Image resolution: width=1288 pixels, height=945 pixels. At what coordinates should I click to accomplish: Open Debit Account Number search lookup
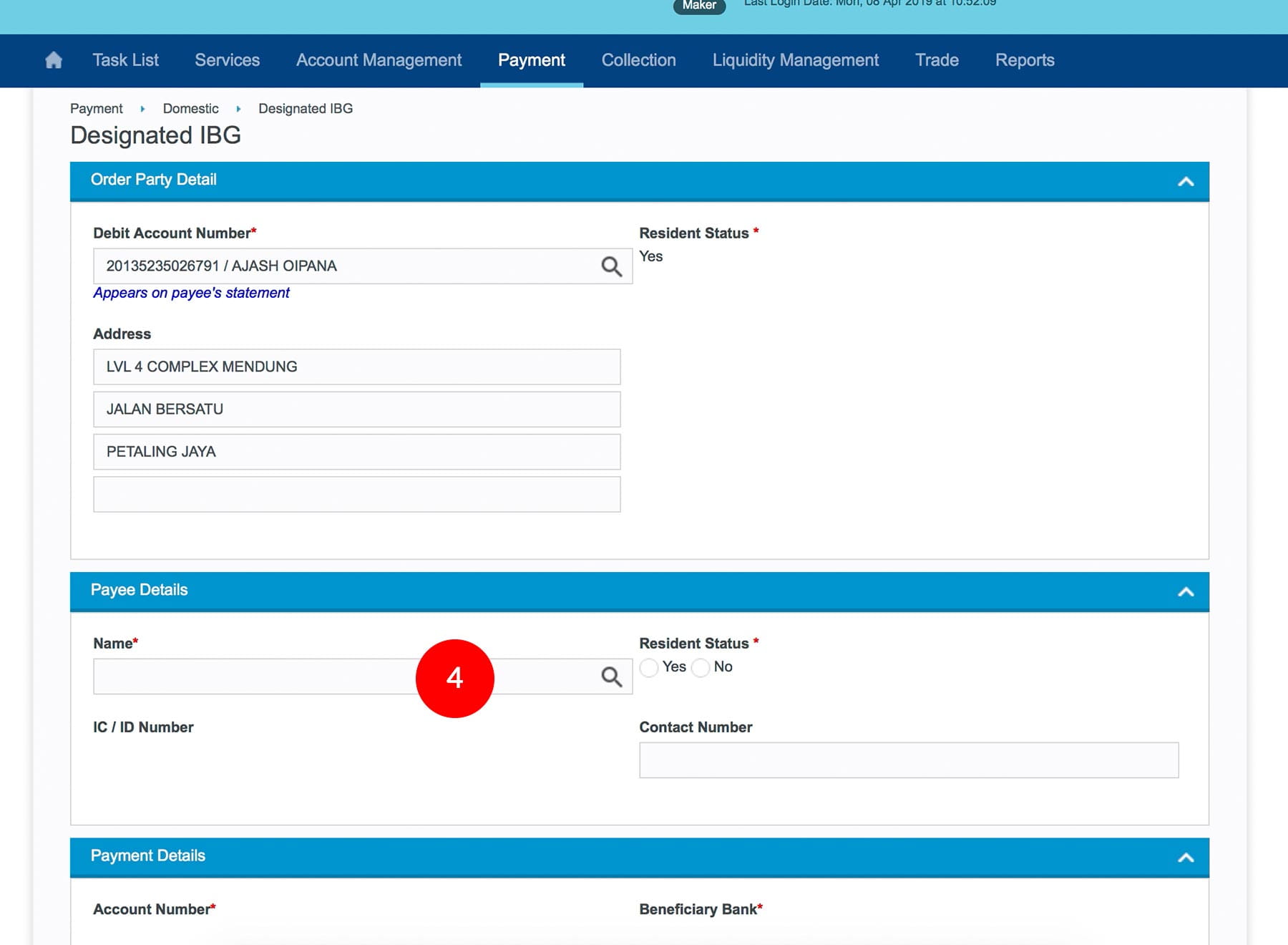[x=611, y=266]
